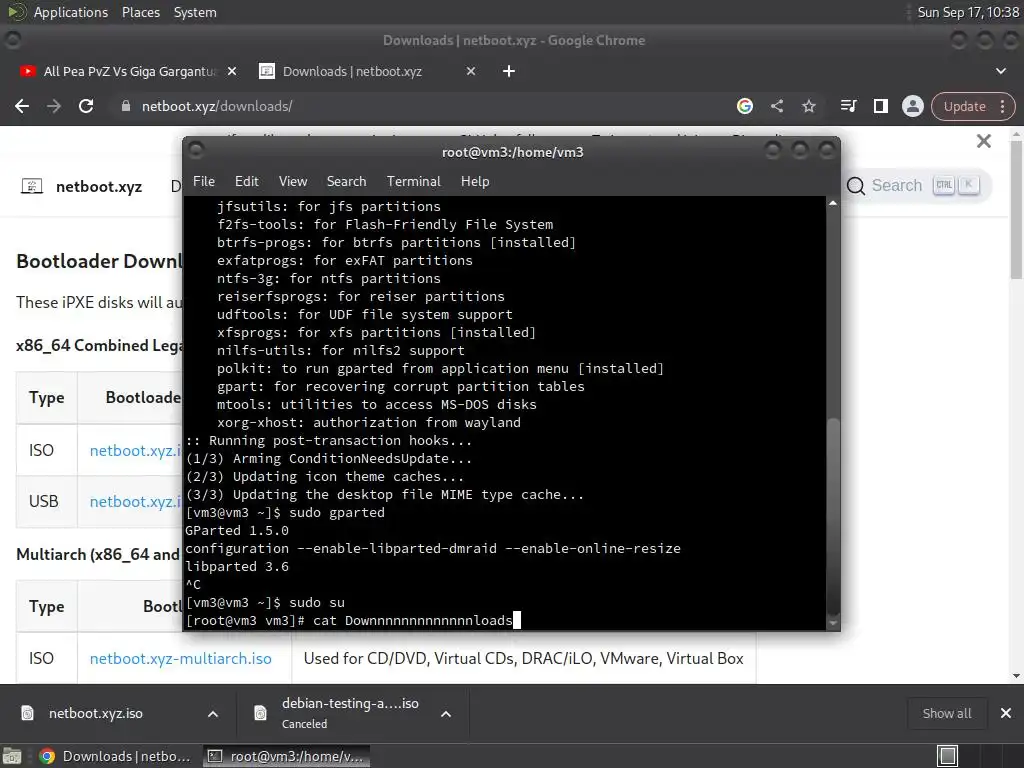Open terminal View menu
This screenshot has width=1024, height=768.
293,182
